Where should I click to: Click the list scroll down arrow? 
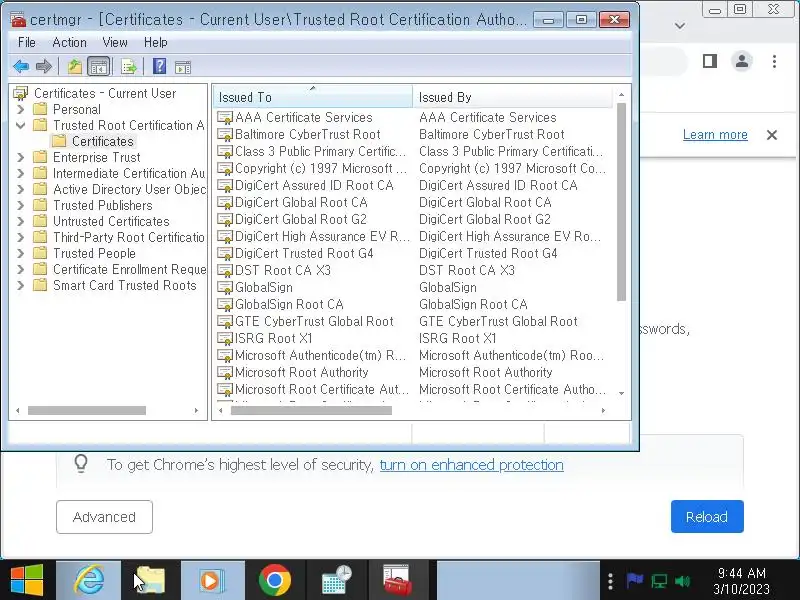(621, 393)
